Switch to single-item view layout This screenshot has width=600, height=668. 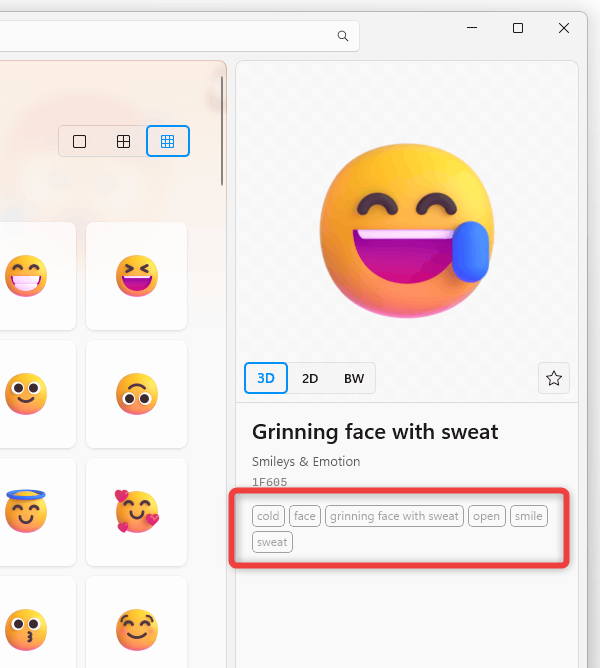[79, 141]
